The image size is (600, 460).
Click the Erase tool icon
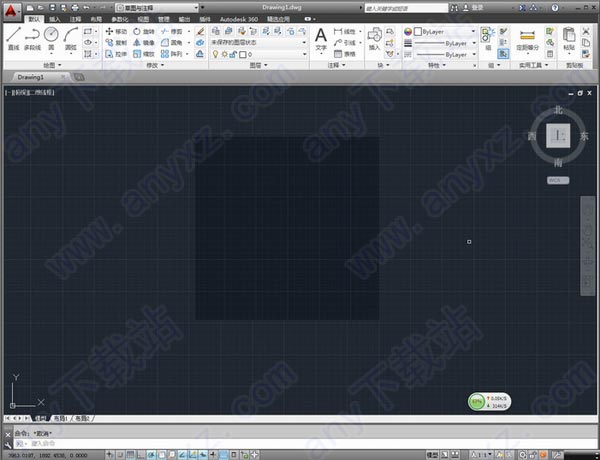coord(200,31)
